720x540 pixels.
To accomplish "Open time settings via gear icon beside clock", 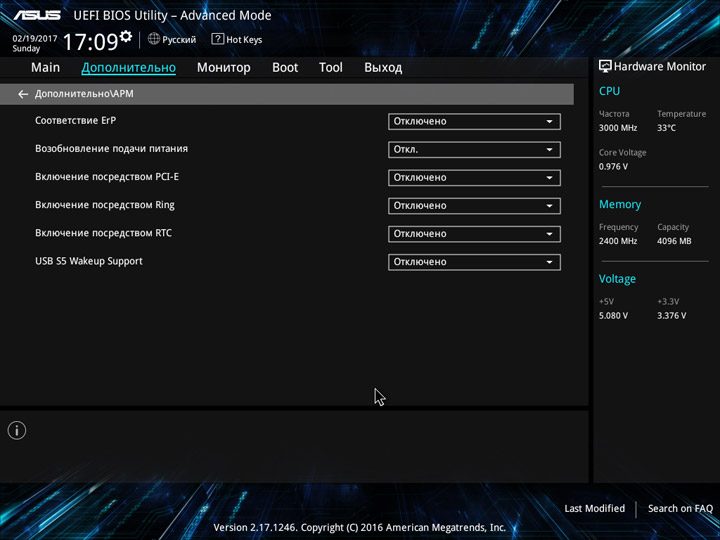I will 126,36.
